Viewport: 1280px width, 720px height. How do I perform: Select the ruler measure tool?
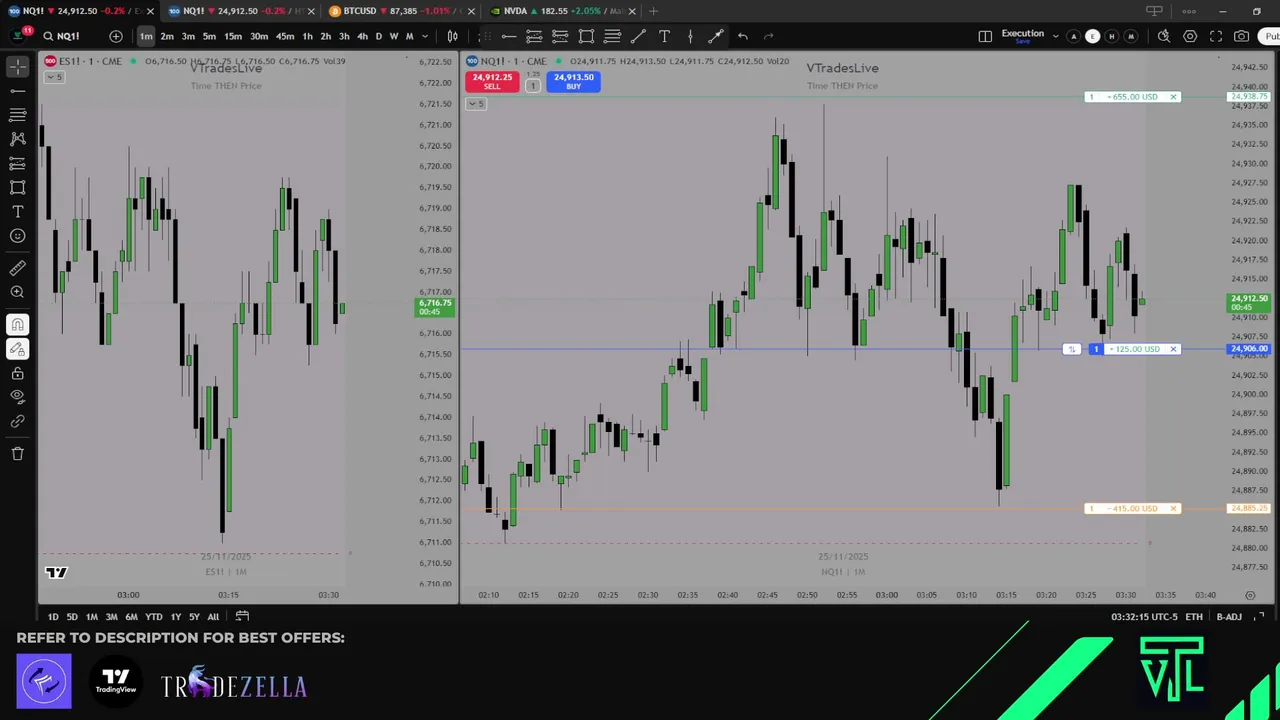tap(18, 268)
